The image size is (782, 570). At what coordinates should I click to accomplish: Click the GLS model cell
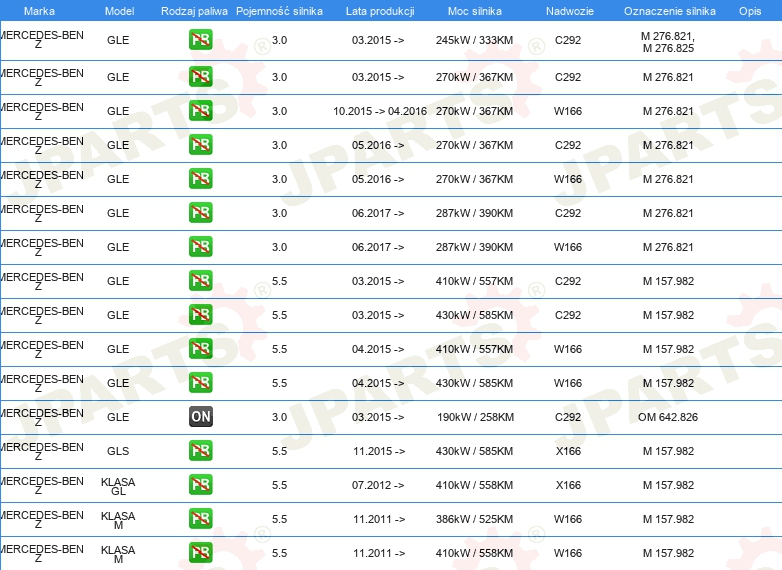point(118,451)
